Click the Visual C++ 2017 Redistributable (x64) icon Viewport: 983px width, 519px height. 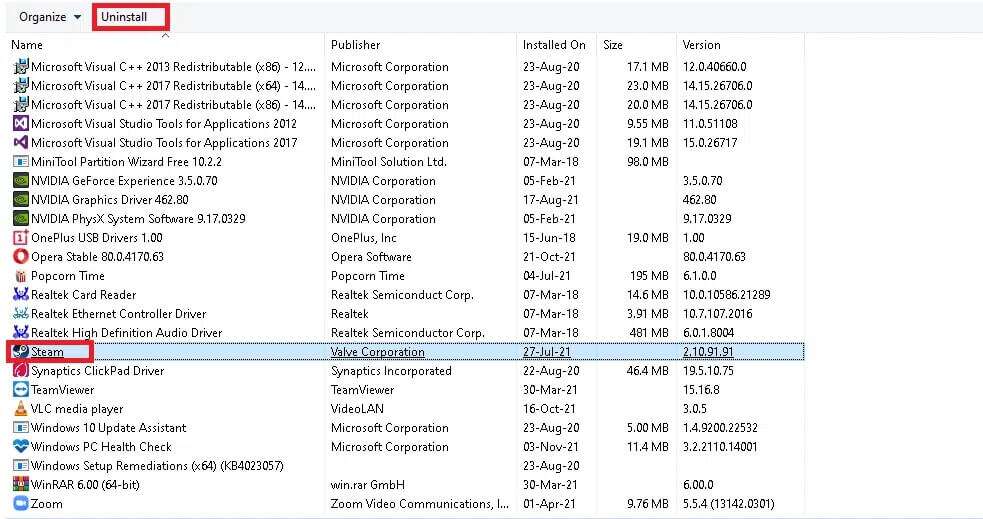pyautogui.click(x=21, y=85)
